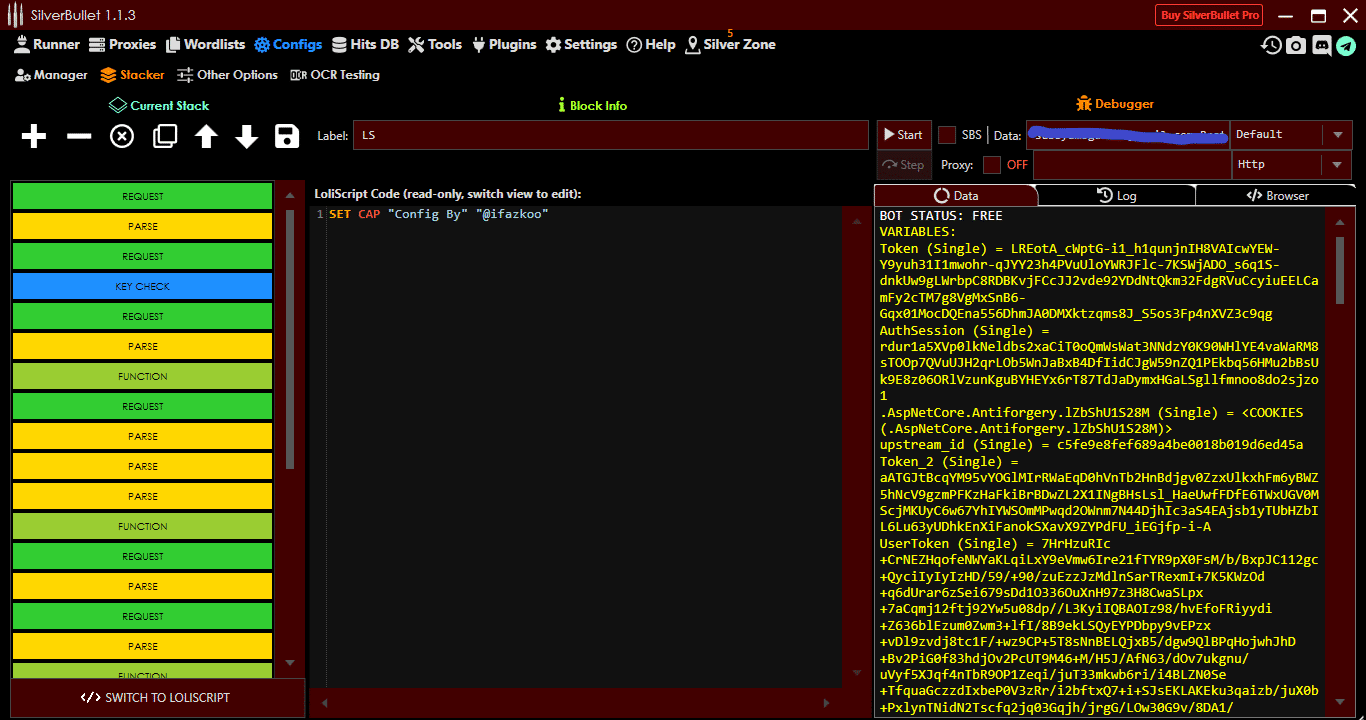The width and height of the screenshot is (1366, 720).
Task: Duplicate the selected block
Action: point(163,136)
